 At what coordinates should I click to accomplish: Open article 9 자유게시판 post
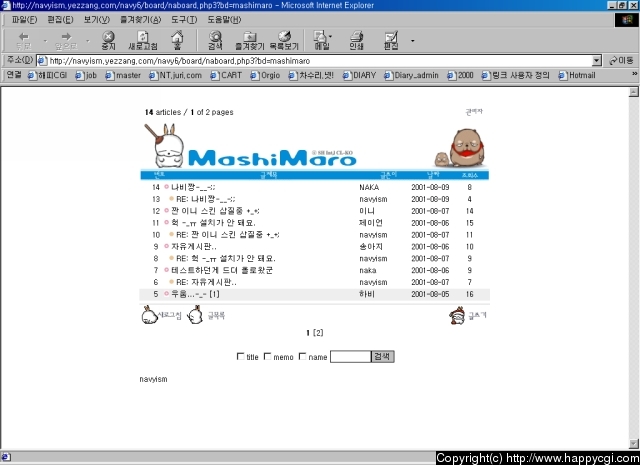[x=193, y=247]
